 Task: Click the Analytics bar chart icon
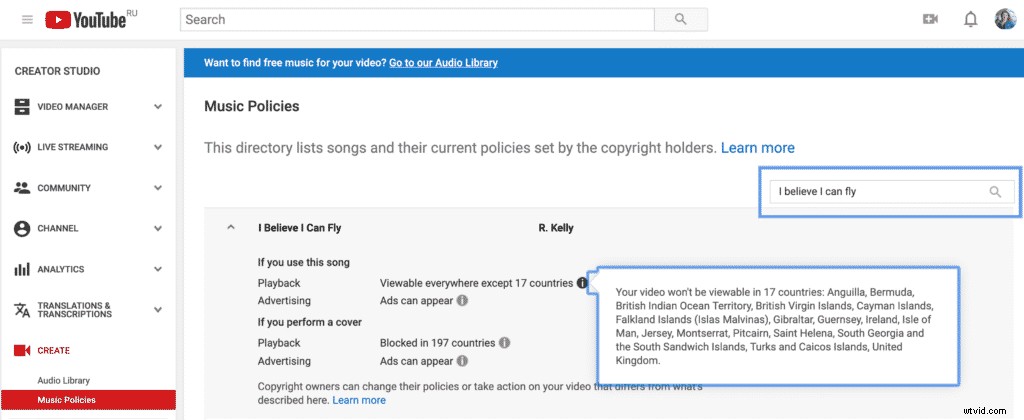point(22,269)
